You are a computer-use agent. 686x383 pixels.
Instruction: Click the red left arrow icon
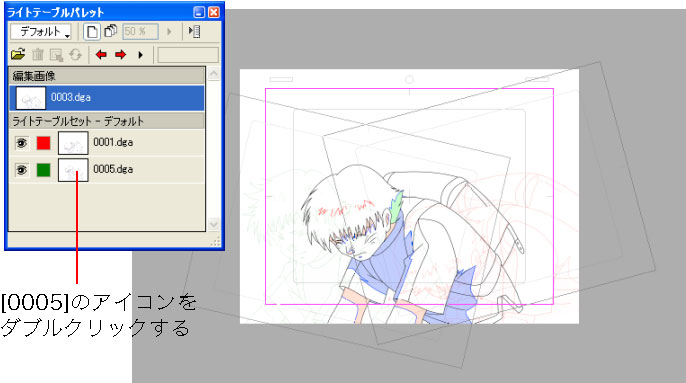tap(101, 55)
